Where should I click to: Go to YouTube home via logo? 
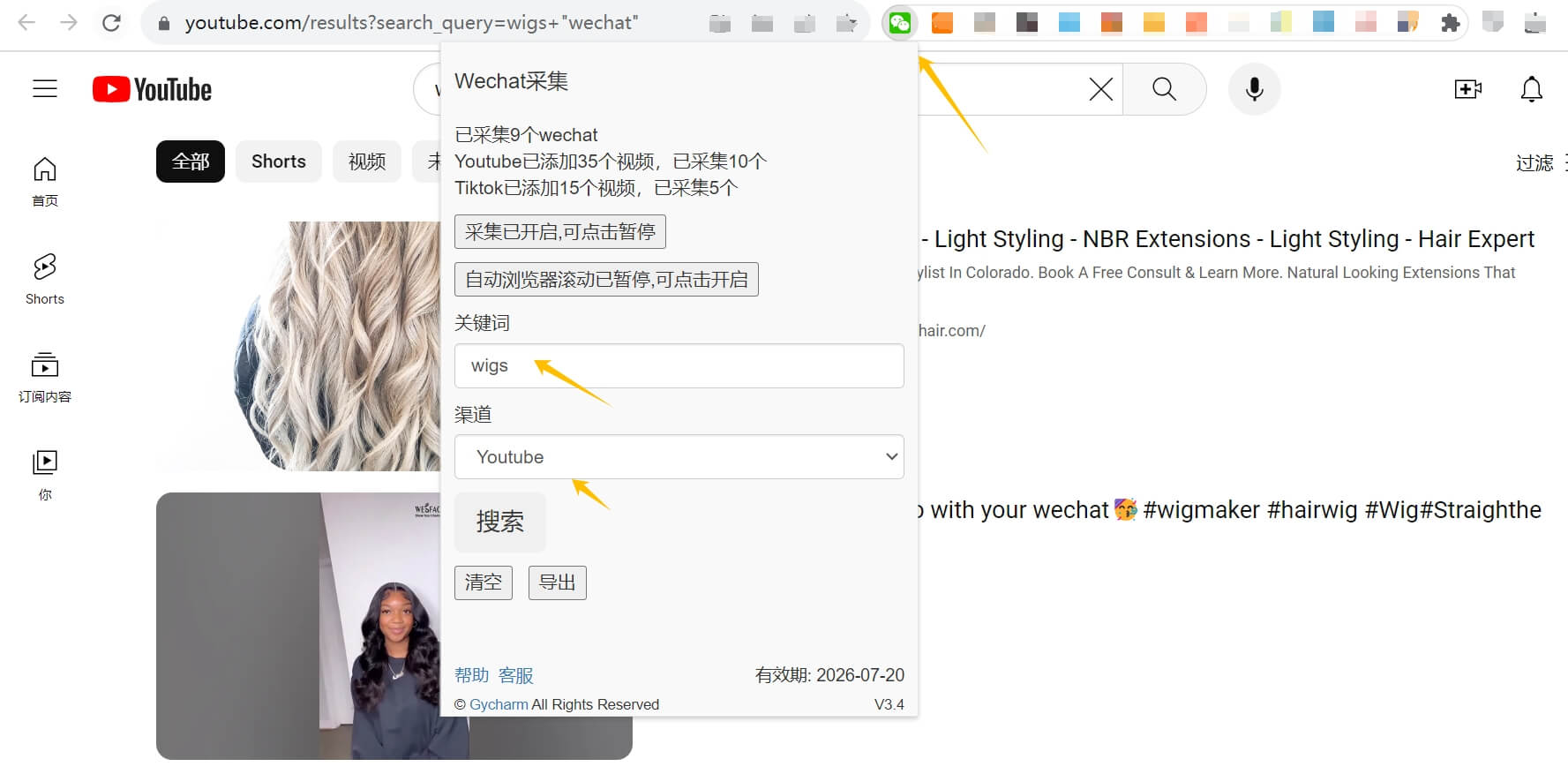(x=152, y=89)
